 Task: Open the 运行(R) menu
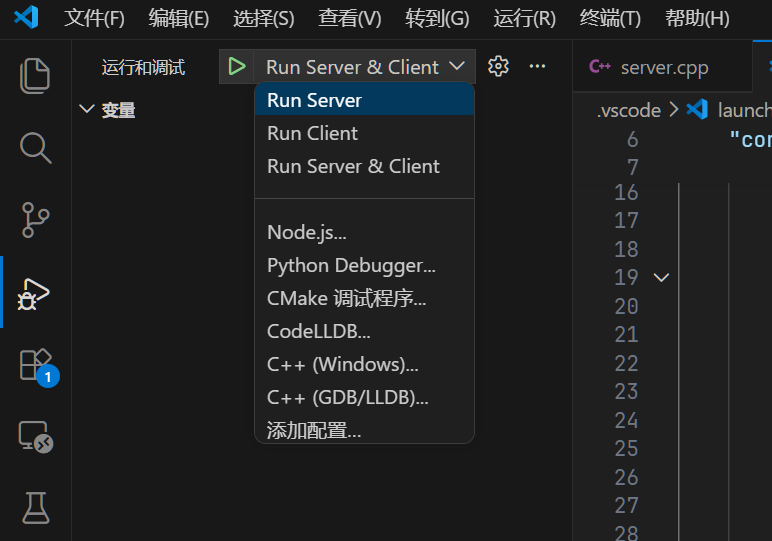[524, 18]
